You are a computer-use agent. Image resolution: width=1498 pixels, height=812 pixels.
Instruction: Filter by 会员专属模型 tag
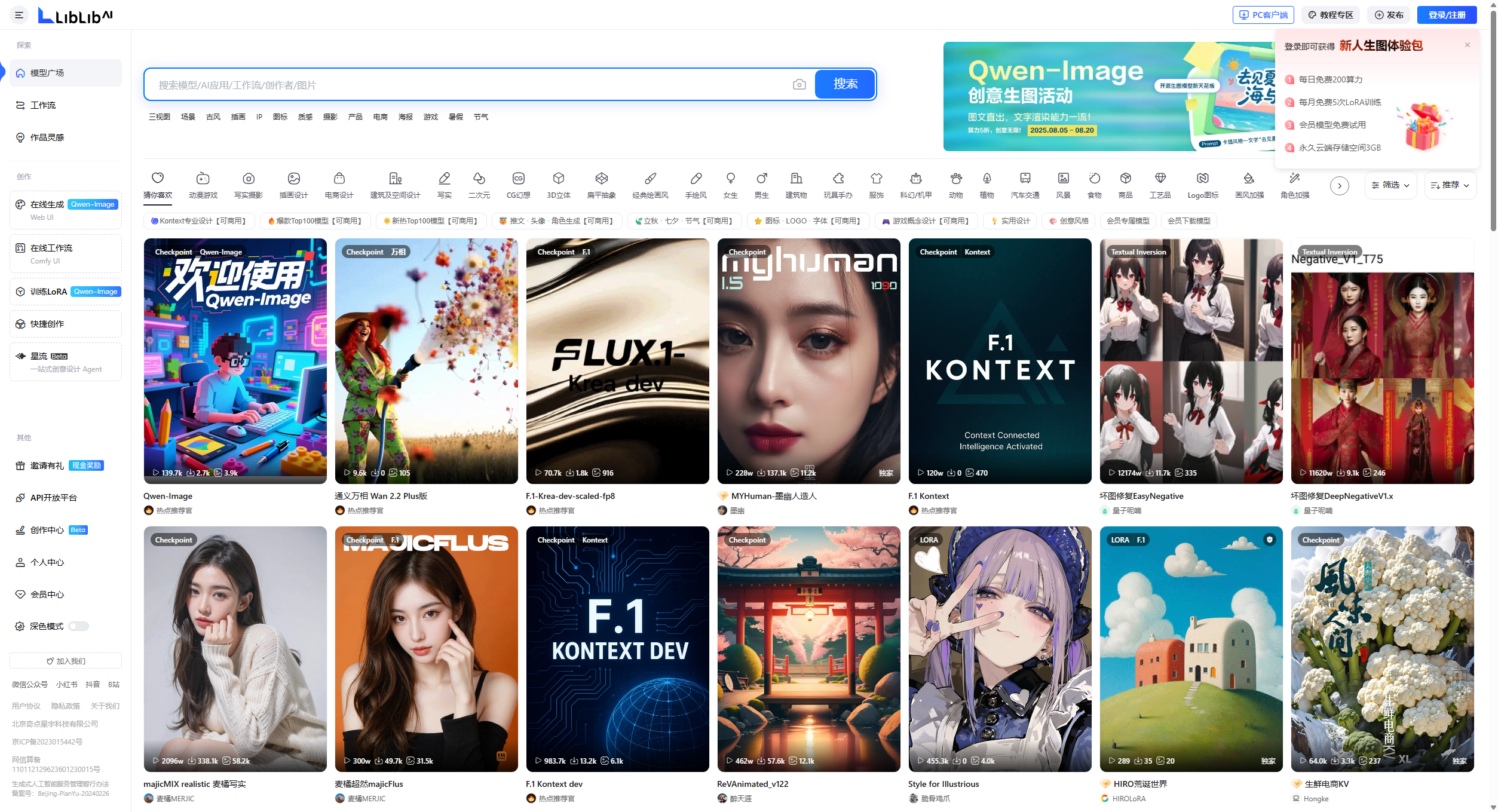(x=1128, y=221)
